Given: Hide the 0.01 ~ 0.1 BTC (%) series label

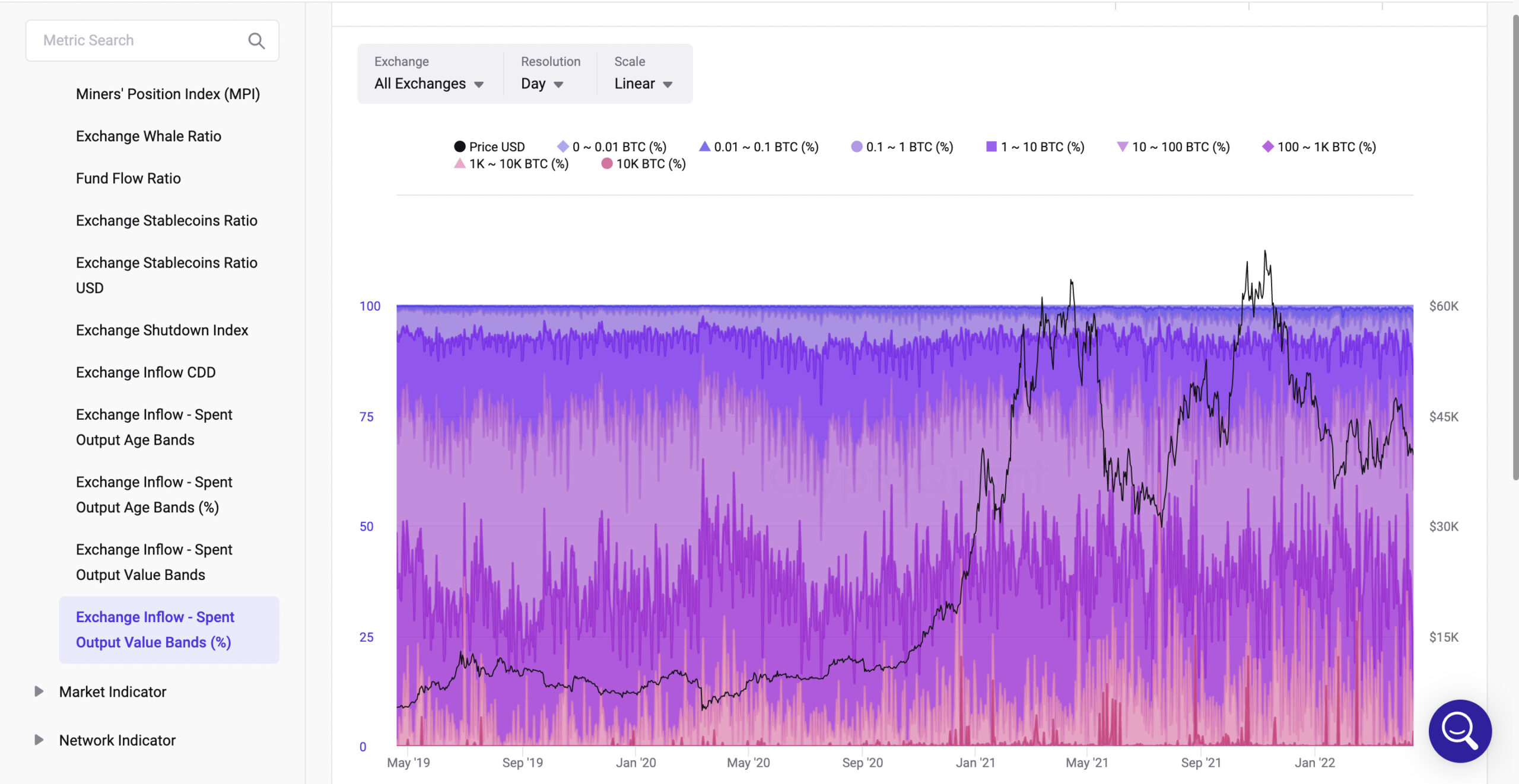Looking at the screenshot, I should 766,146.
